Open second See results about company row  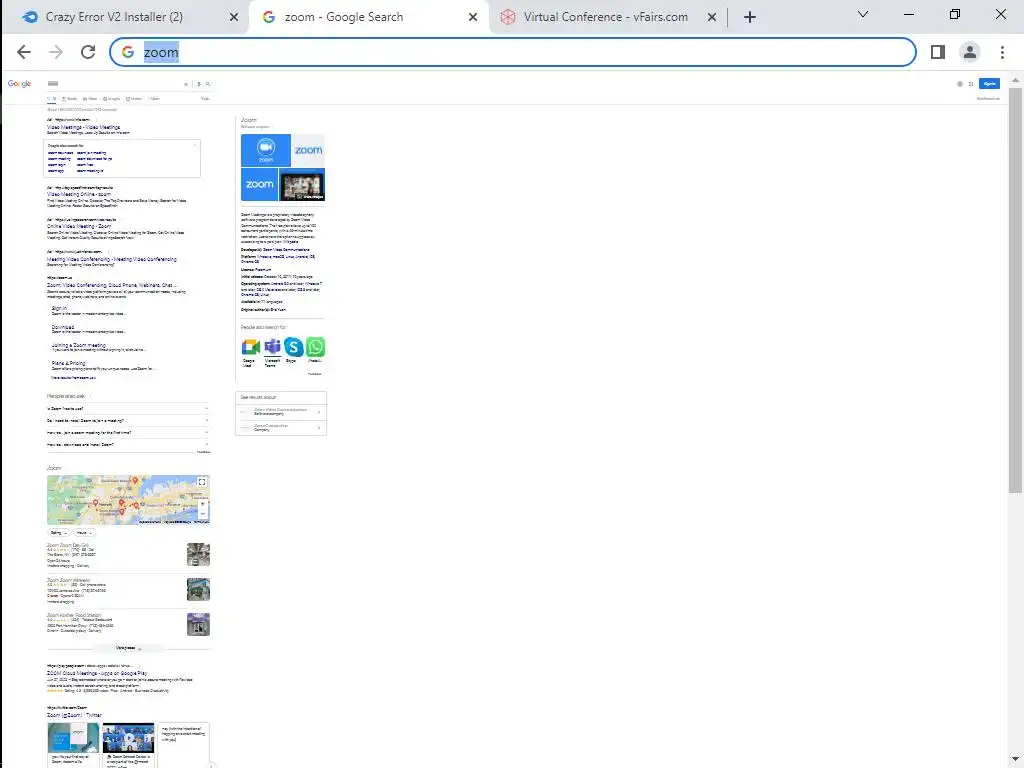pyautogui.click(x=281, y=427)
